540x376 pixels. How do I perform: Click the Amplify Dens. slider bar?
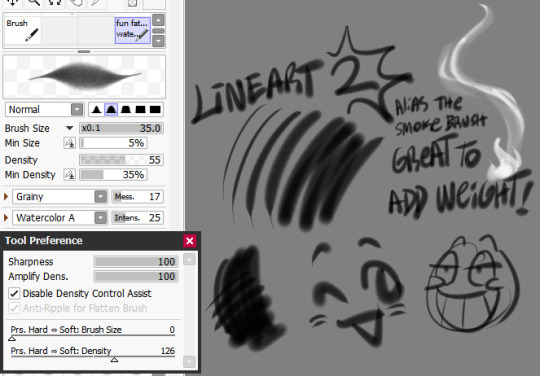click(x=136, y=276)
